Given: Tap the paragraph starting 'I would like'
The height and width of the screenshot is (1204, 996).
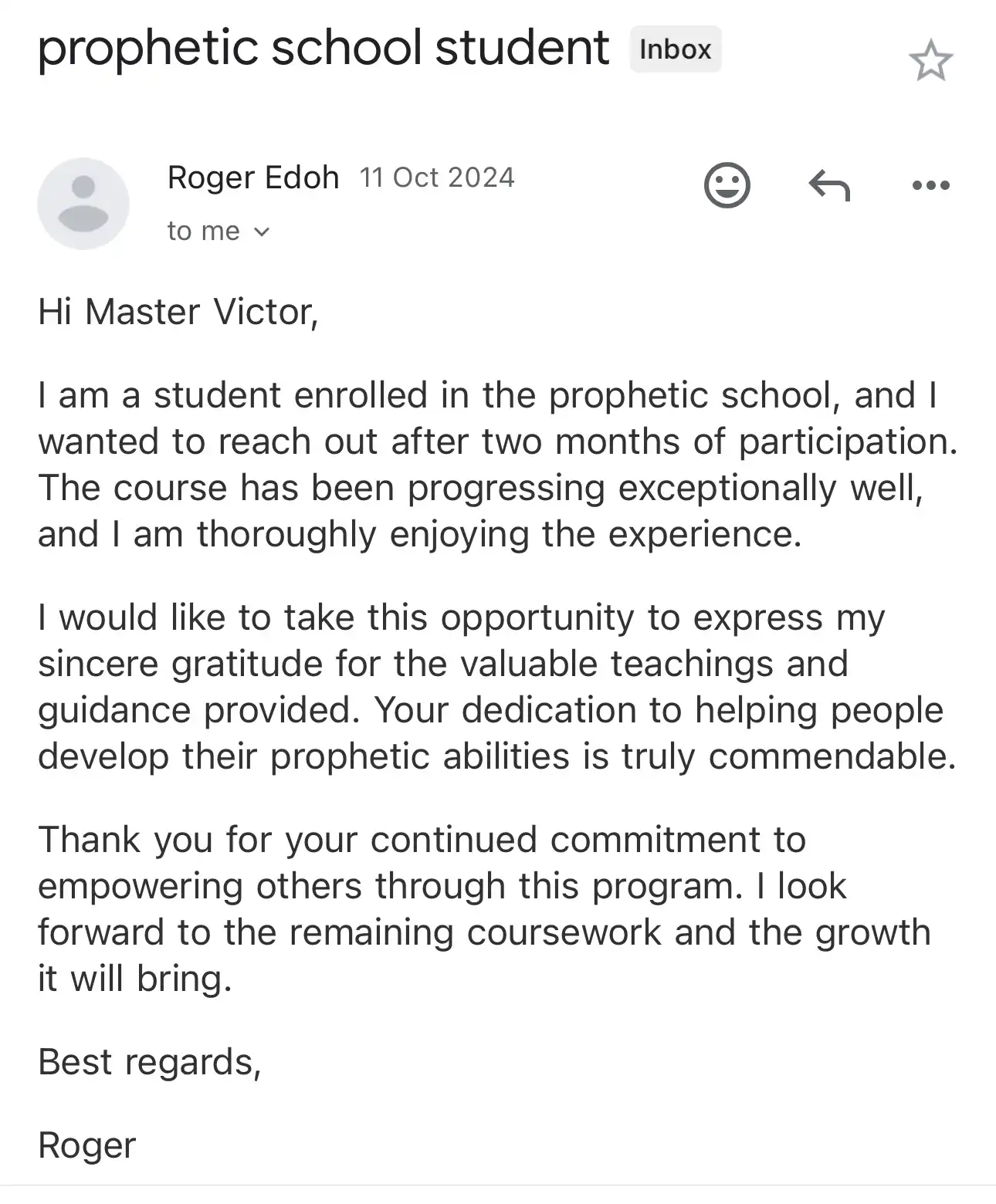Looking at the screenshot, I should [498, 687].
